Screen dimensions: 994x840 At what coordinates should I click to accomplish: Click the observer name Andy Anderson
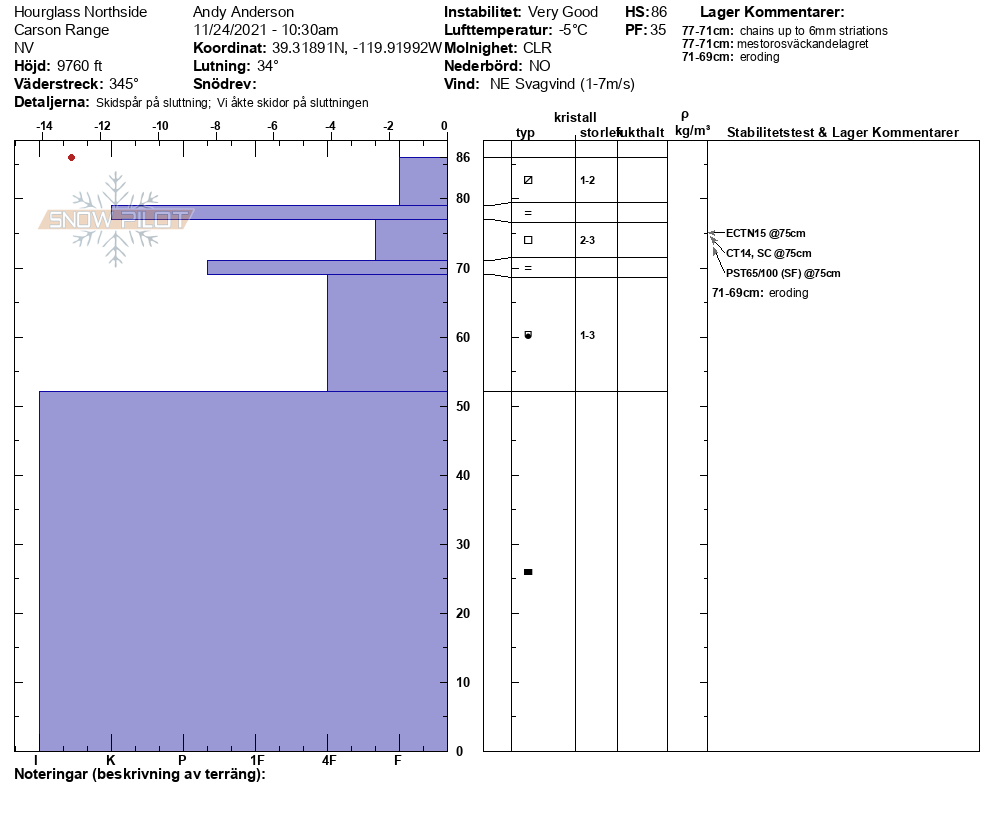click(243, 12)
